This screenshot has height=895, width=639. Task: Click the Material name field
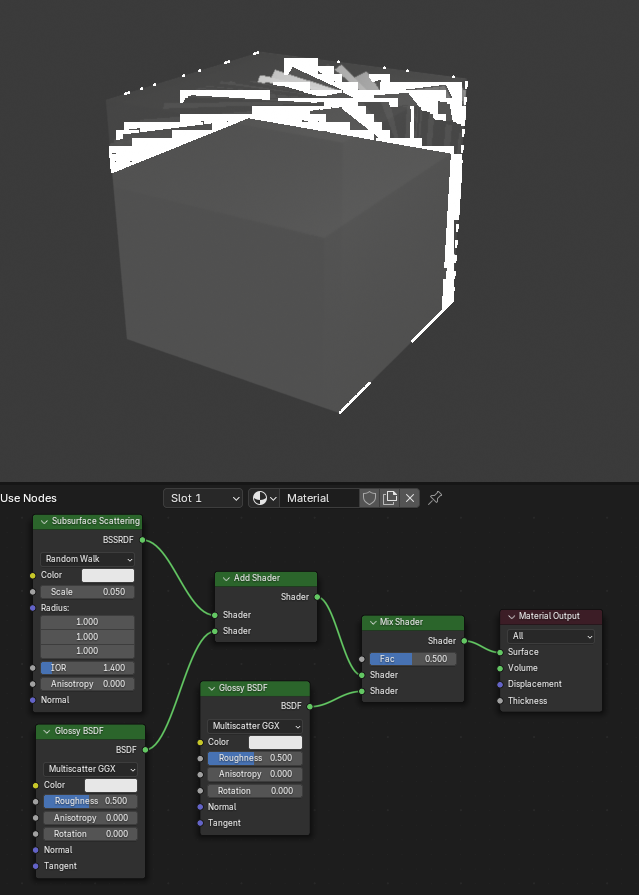pos(320,498)
